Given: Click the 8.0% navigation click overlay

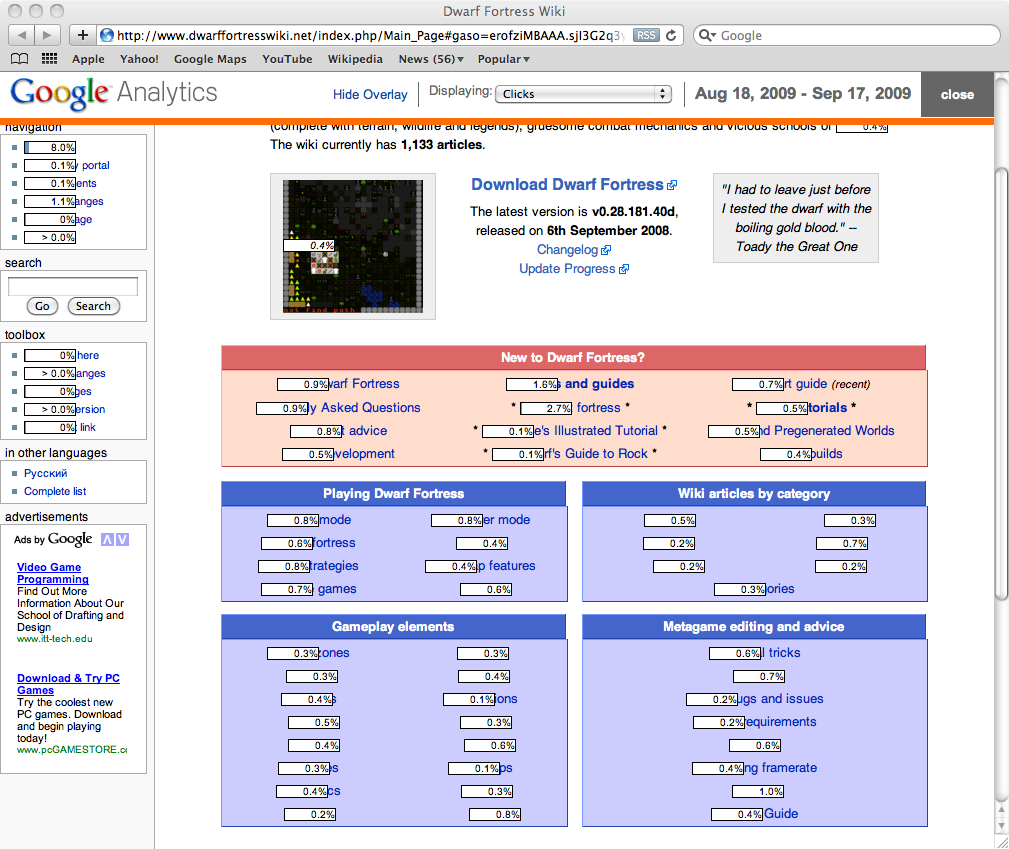Looking at the screenshot, I should click(x=50, y=147).
